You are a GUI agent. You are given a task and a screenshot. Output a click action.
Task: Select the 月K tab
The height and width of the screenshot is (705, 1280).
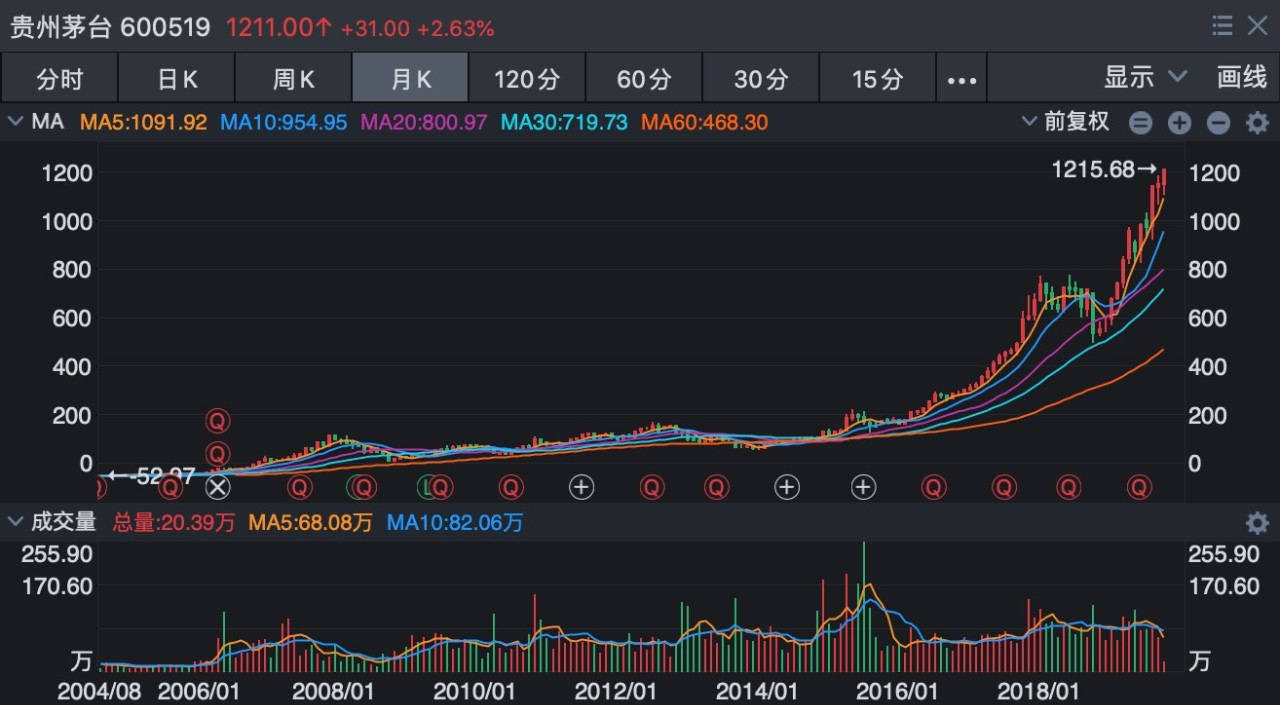[x=410, y=79]
